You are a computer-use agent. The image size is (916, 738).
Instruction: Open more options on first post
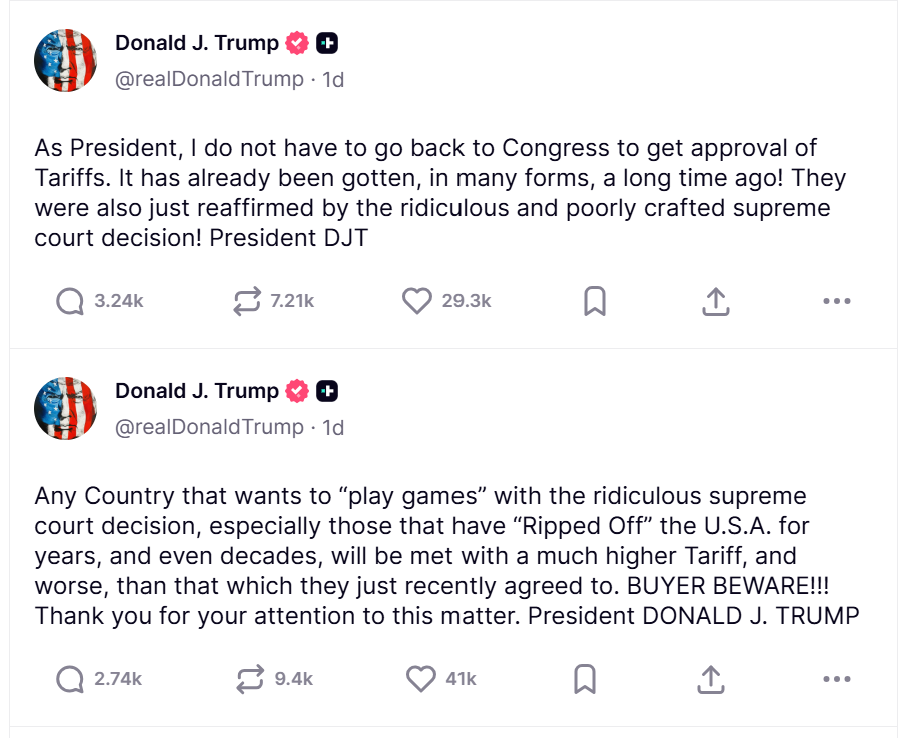(836, 301)
